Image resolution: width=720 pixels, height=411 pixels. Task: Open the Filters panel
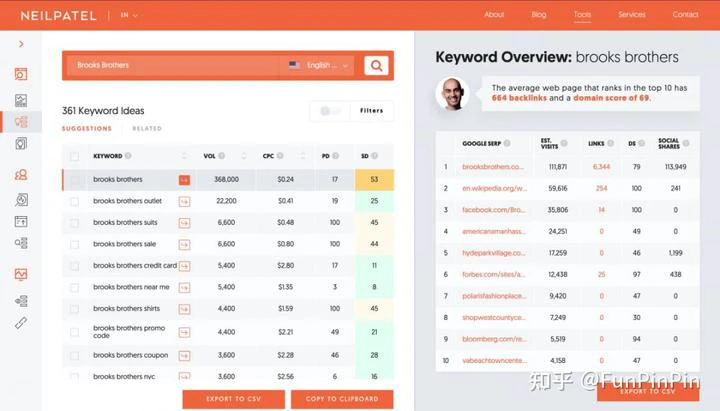pos(371,111)
